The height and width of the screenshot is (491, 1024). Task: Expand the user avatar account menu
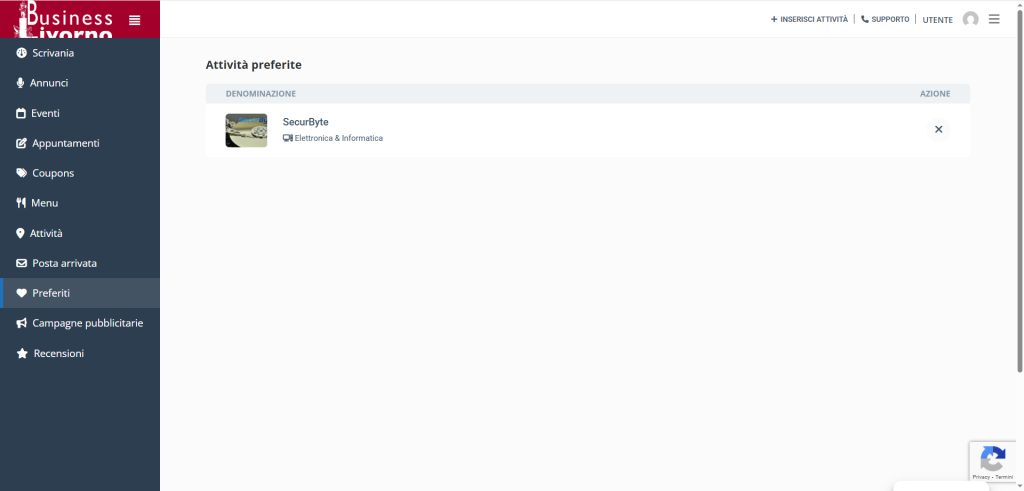[x=970, y=19]
